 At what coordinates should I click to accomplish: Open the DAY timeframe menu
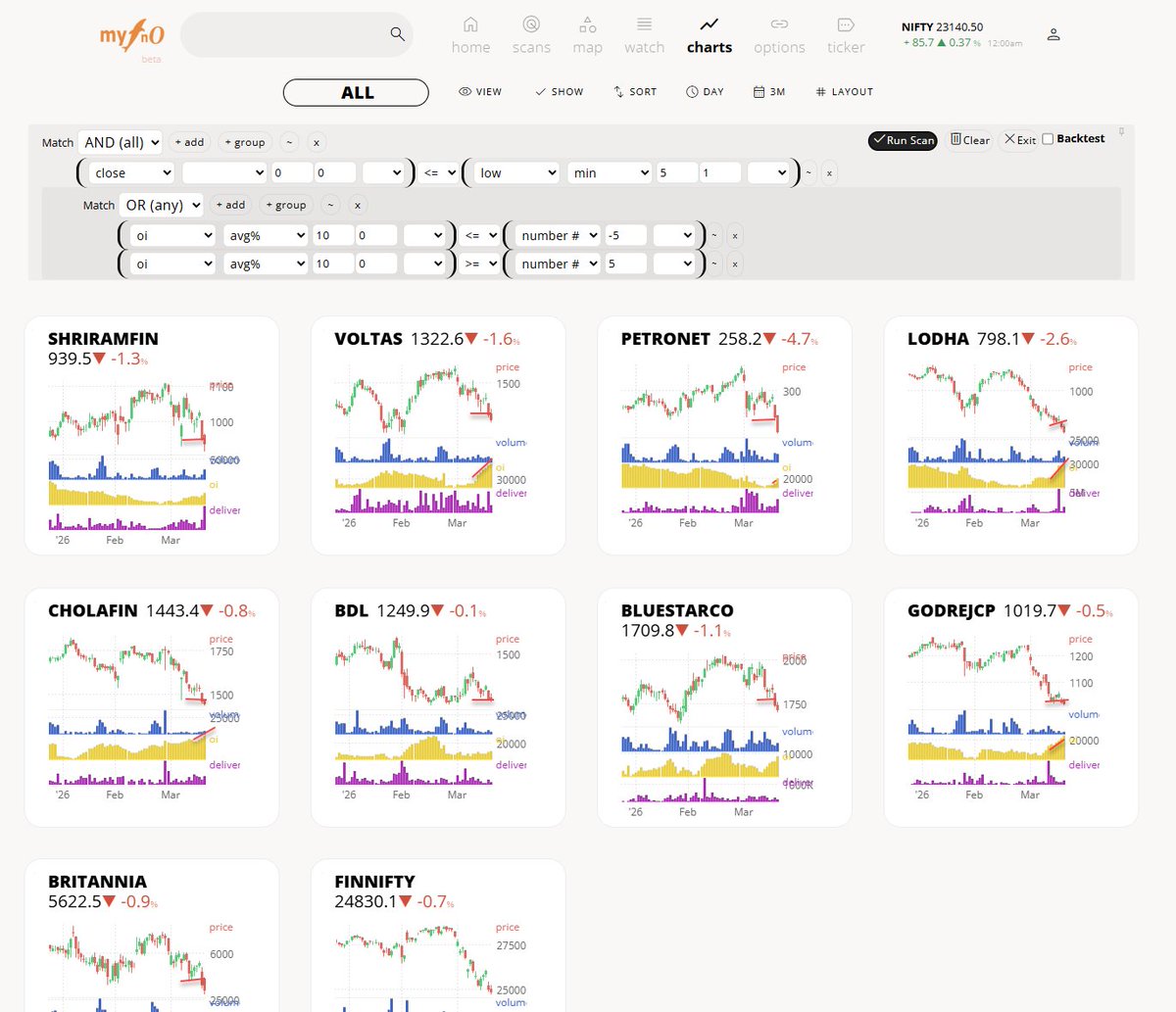coord(705,92)
